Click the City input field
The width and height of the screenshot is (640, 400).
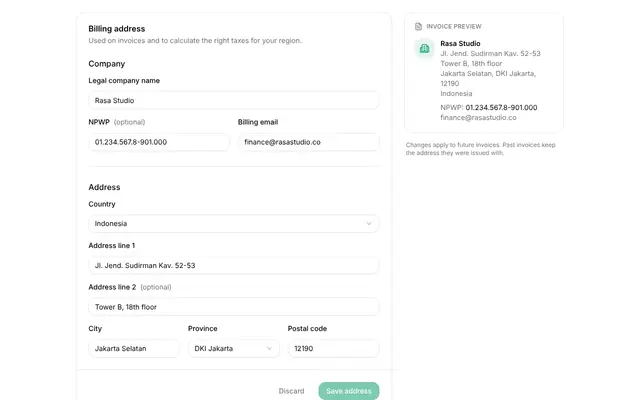pyautogui.click(x=134, y=349)
